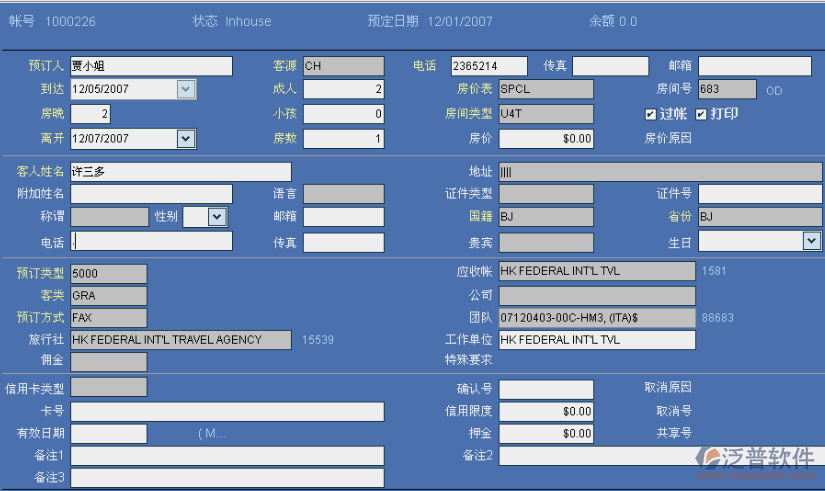Click the 客源 field showing CH

click(x=344, y=66)
